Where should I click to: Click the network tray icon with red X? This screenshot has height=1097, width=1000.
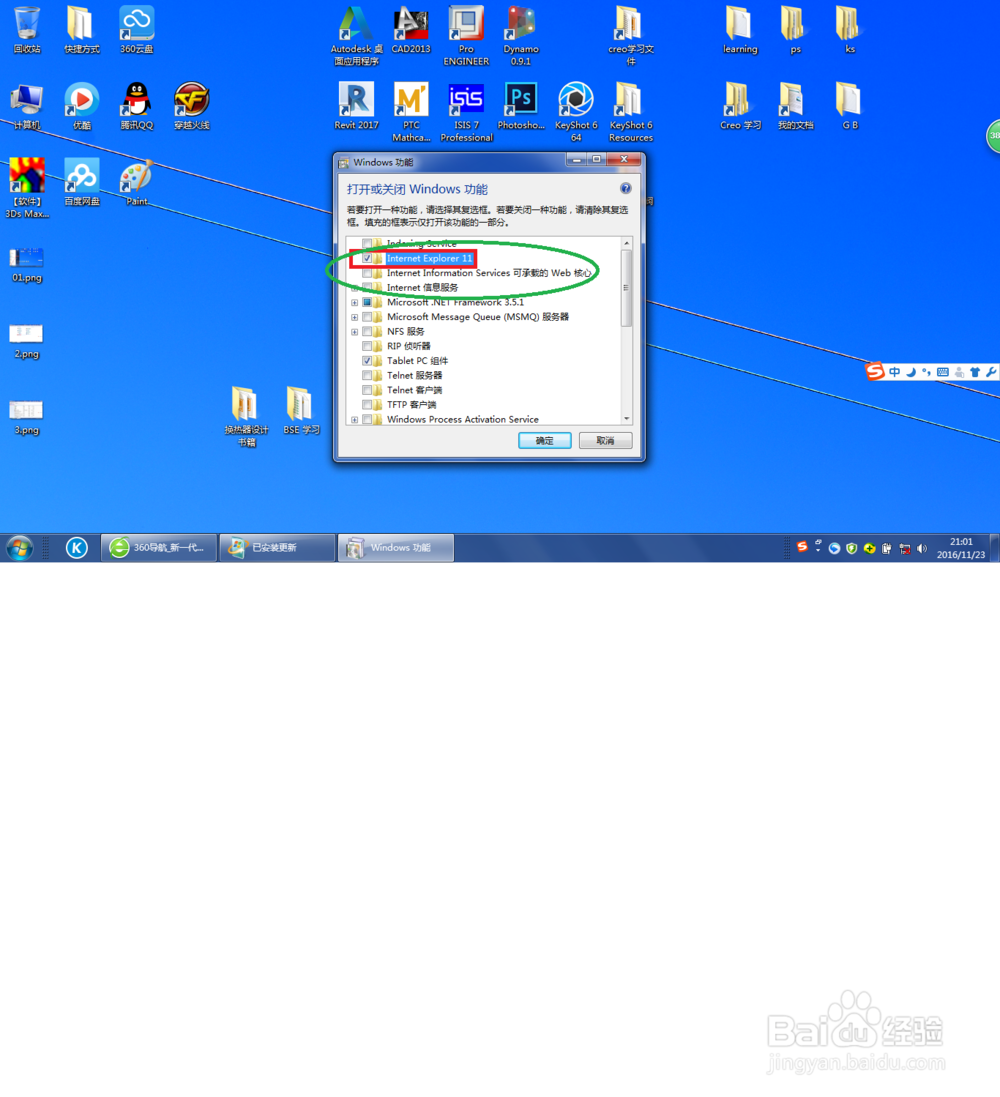pos(904,548)
